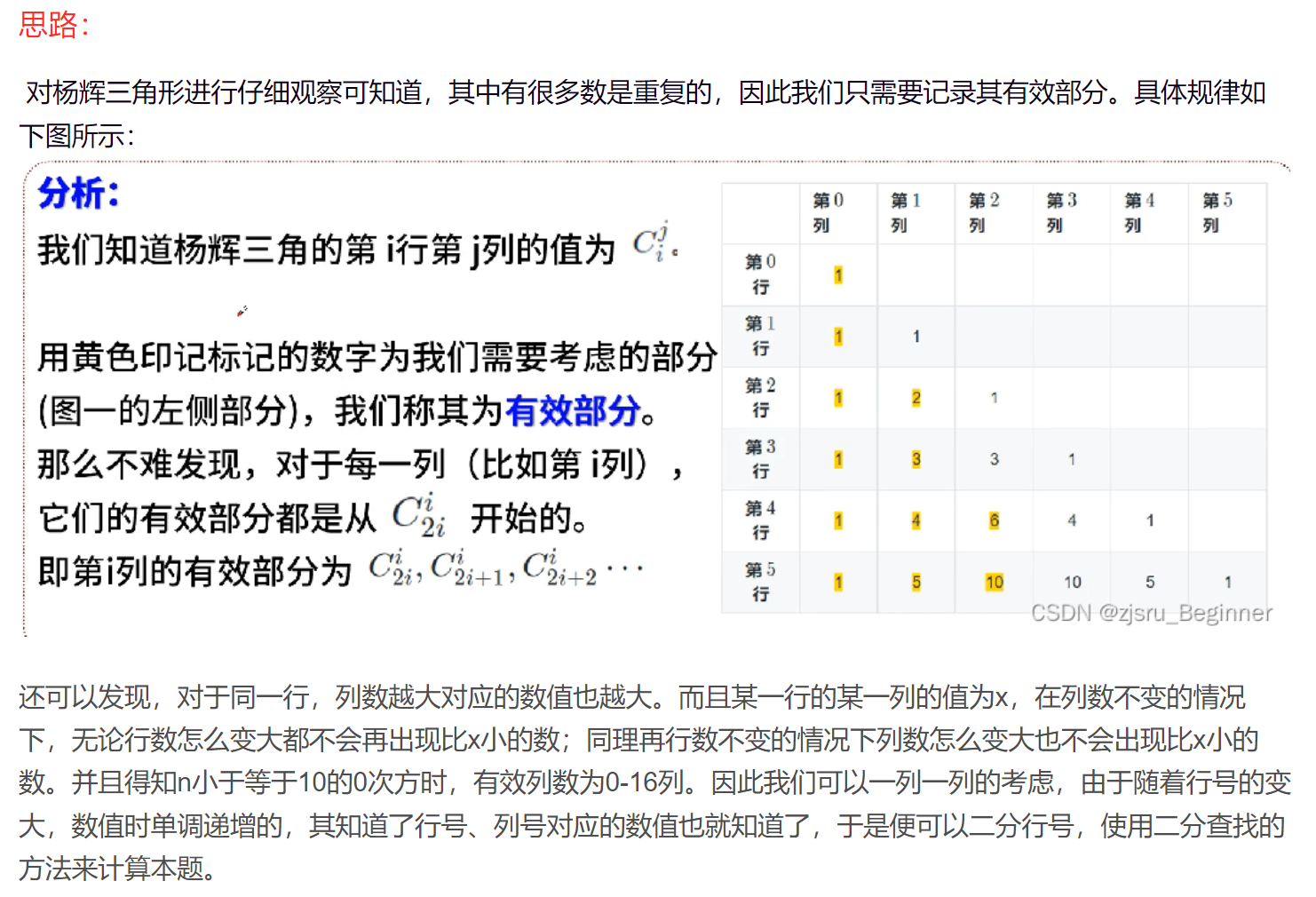Click the CSDN @zjsru_Beginner watermark link

pyautogui.click(x=1152, y=612)
